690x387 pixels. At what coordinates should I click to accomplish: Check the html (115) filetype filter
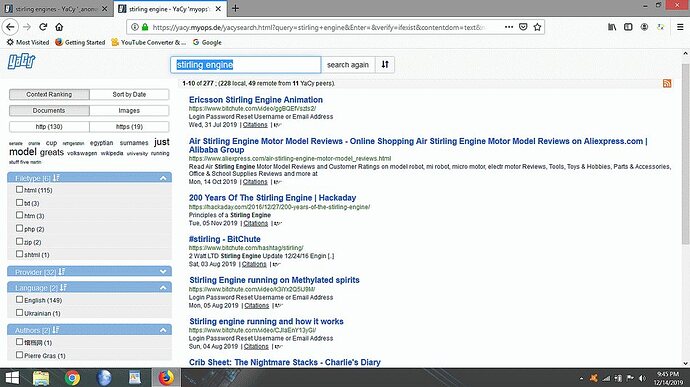(x=19, y=190)
